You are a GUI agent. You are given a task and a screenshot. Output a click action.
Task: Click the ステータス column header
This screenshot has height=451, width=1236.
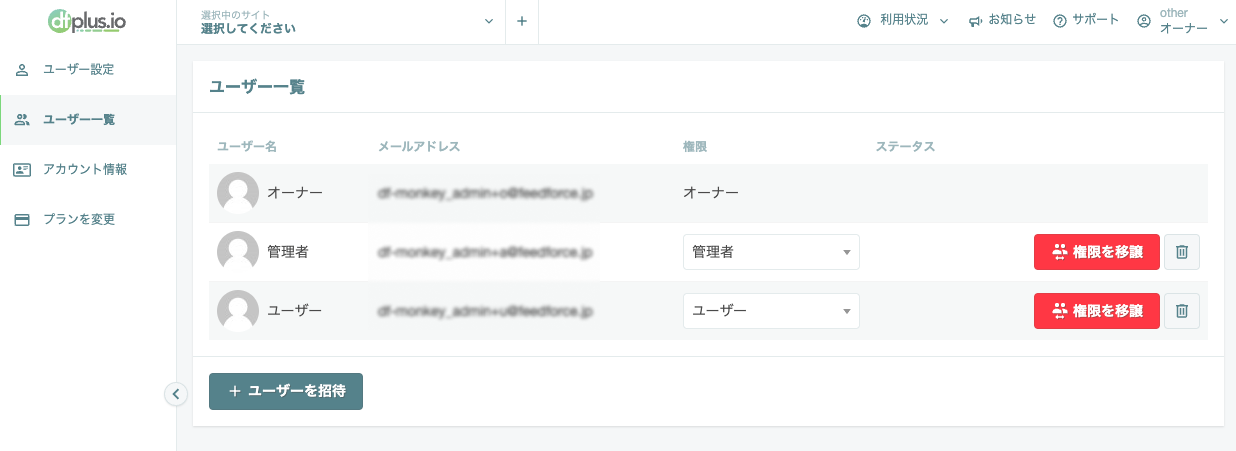point(905,147)
